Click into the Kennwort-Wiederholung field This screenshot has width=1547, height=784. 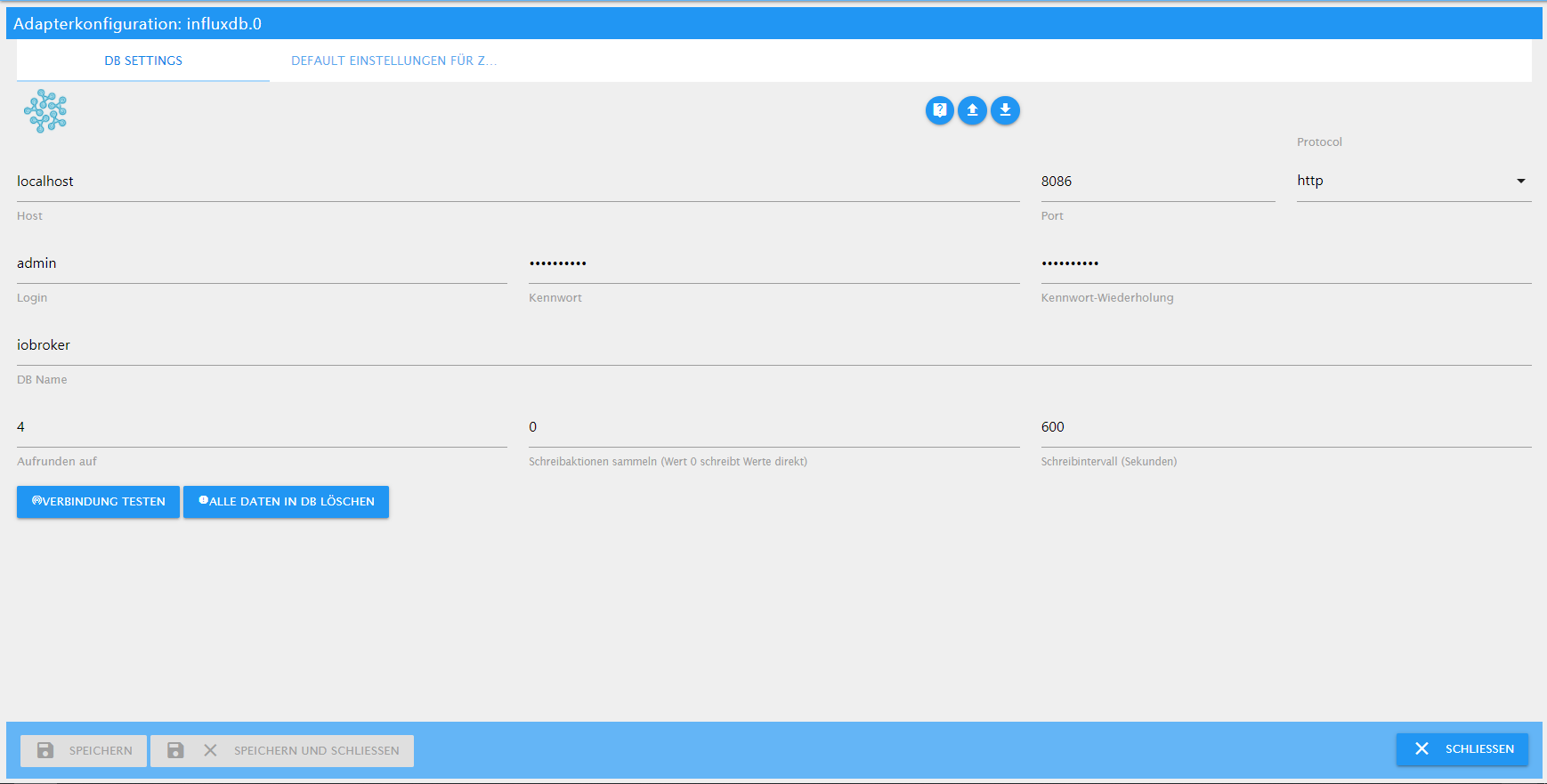pyautogui.click(x=1286, y=263)
